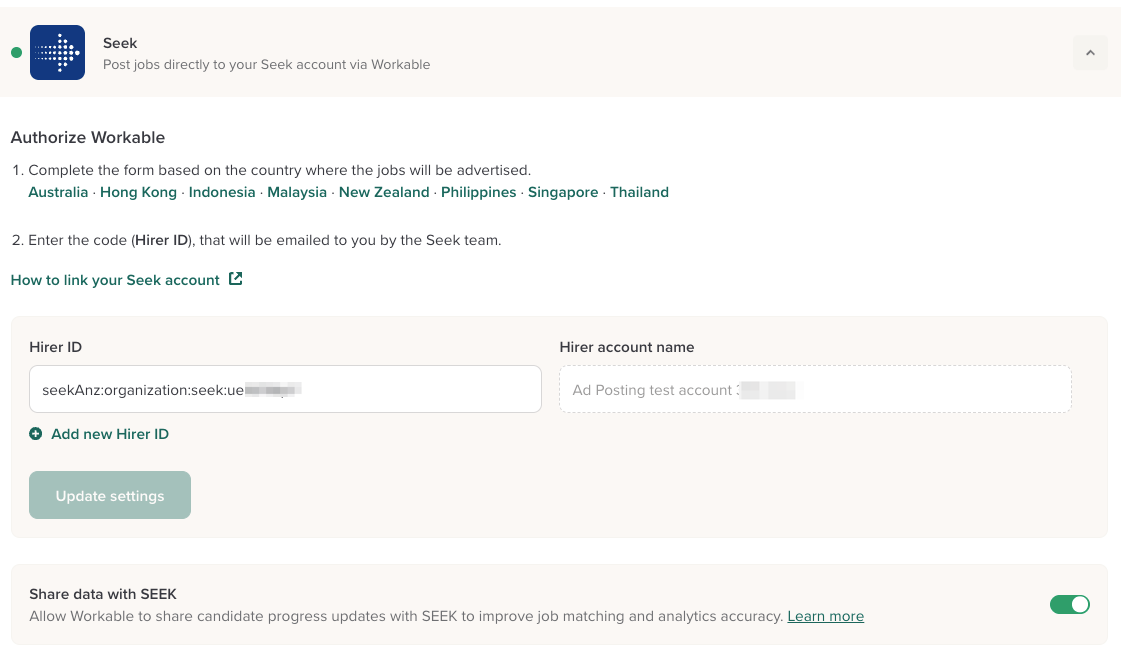Open the New Zealand form link
Viewport: 1121px width, 654px height.
pyautogui.click(x=384, y=192)
